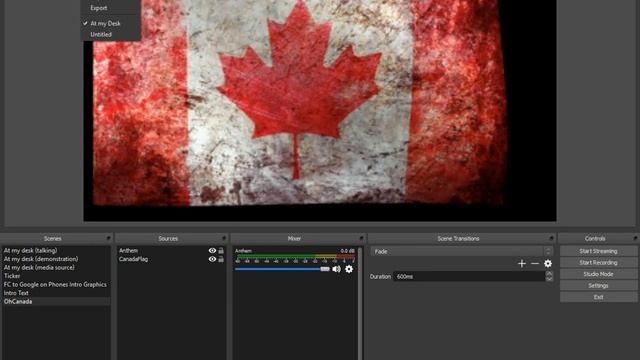Pop out the Scene Transitions dock
Viewport: 640px width, 360px height.
pyautogui.click(x=551, y=238)
